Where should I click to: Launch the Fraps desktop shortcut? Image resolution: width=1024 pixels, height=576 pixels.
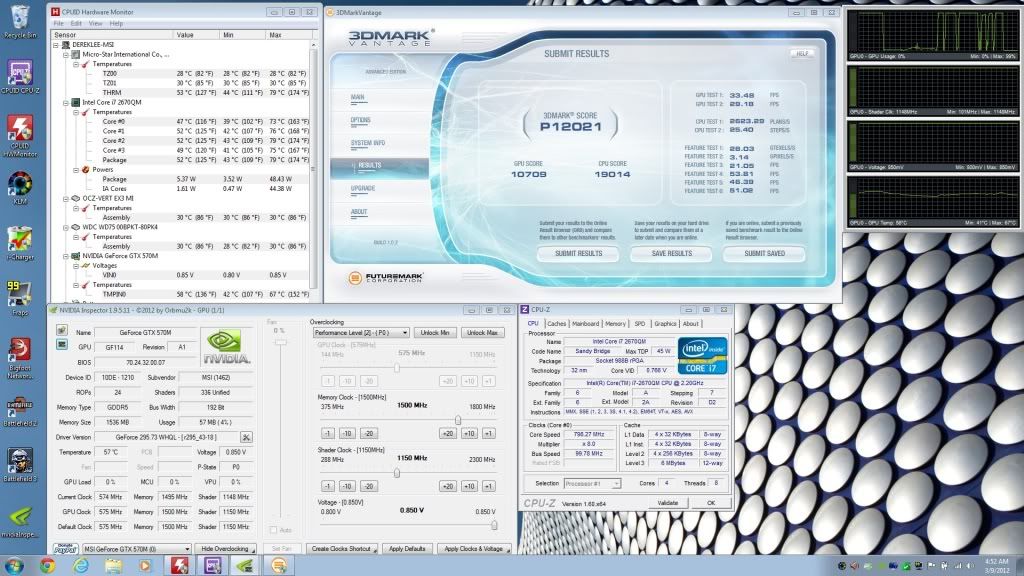point(20,298)
